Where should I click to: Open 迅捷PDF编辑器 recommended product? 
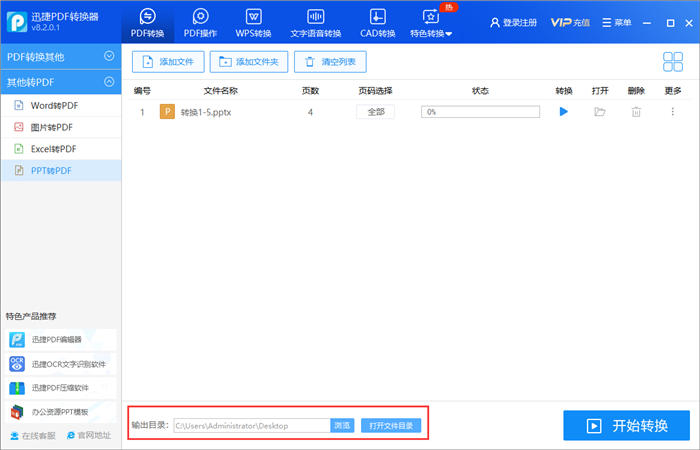coord(61,340)
